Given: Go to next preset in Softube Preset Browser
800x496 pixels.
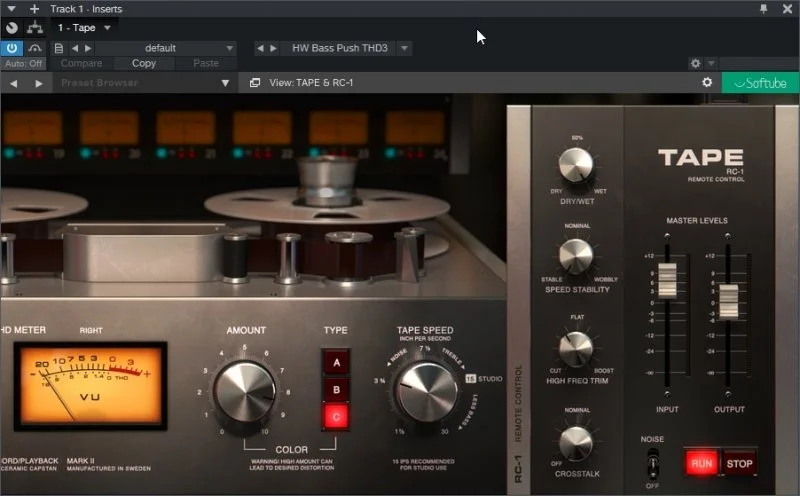Looking at the screenshot, I should tap(39, 83).
